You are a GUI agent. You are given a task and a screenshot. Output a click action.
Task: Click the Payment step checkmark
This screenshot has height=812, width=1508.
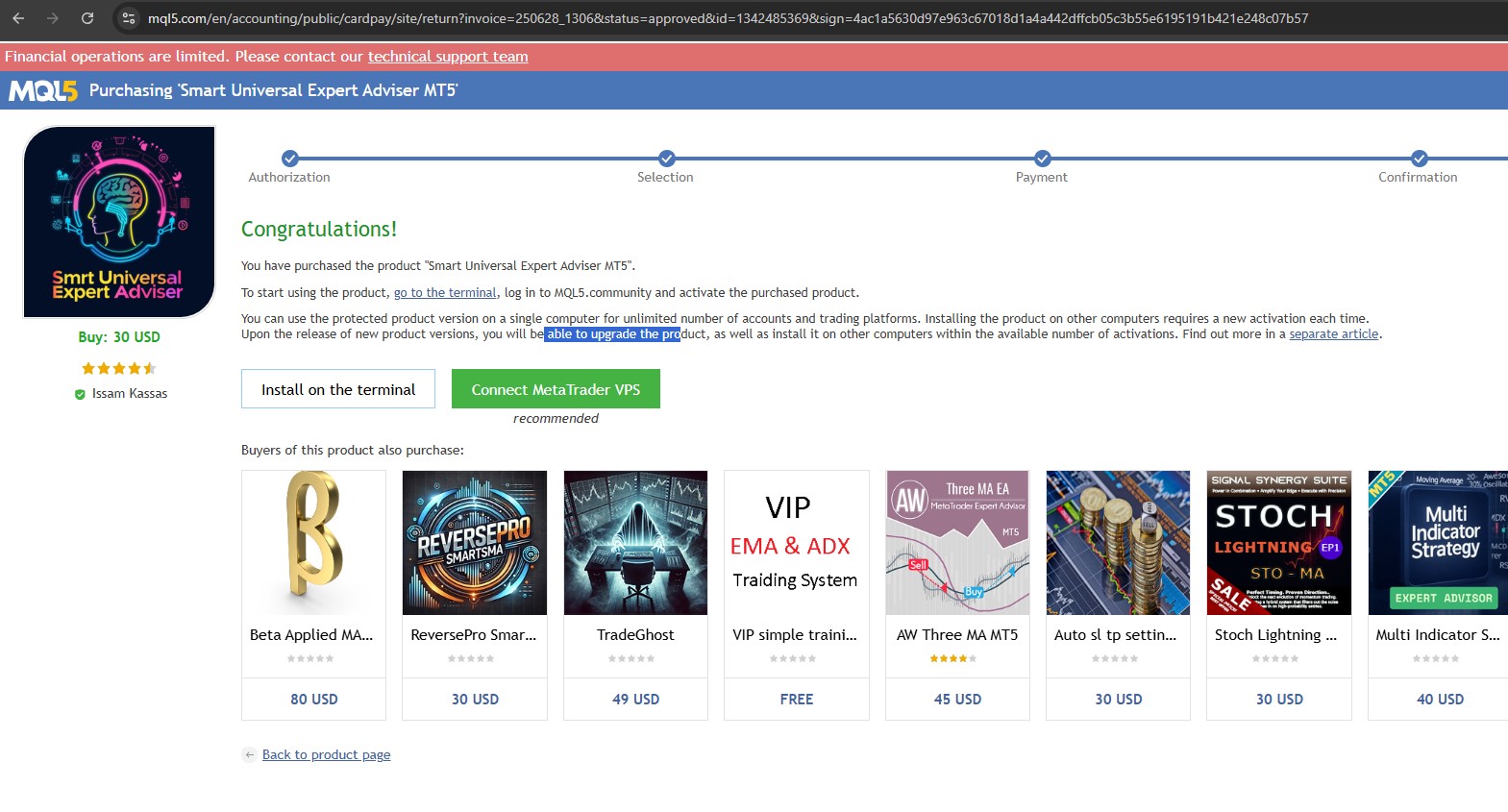(x=1043, y=159)
